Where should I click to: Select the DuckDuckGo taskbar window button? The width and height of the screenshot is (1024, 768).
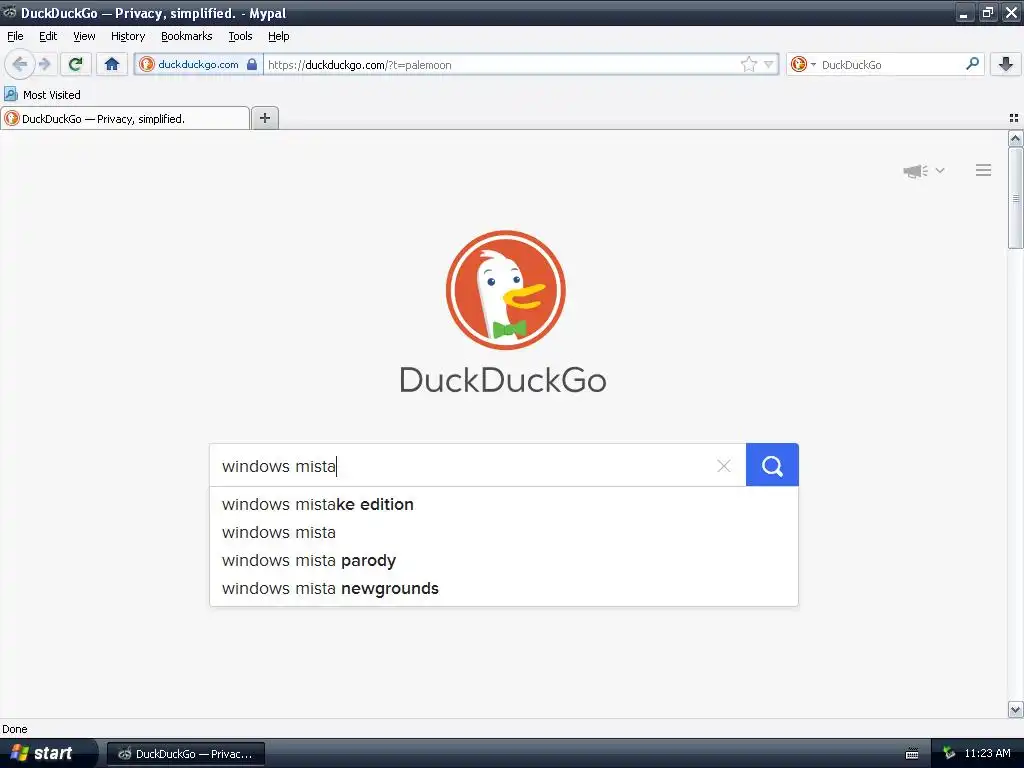[x=185, y=754]
